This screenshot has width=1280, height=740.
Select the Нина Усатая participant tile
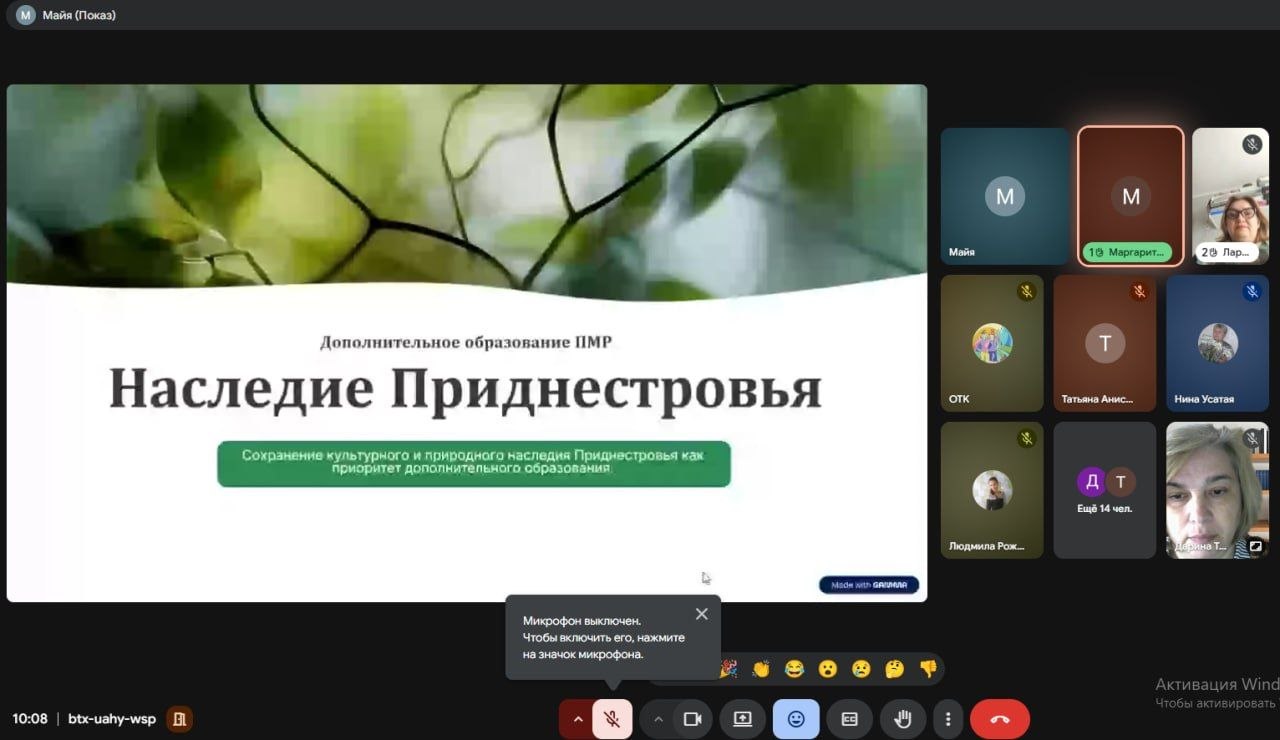pyautogui.click(x=1217, y=344)
